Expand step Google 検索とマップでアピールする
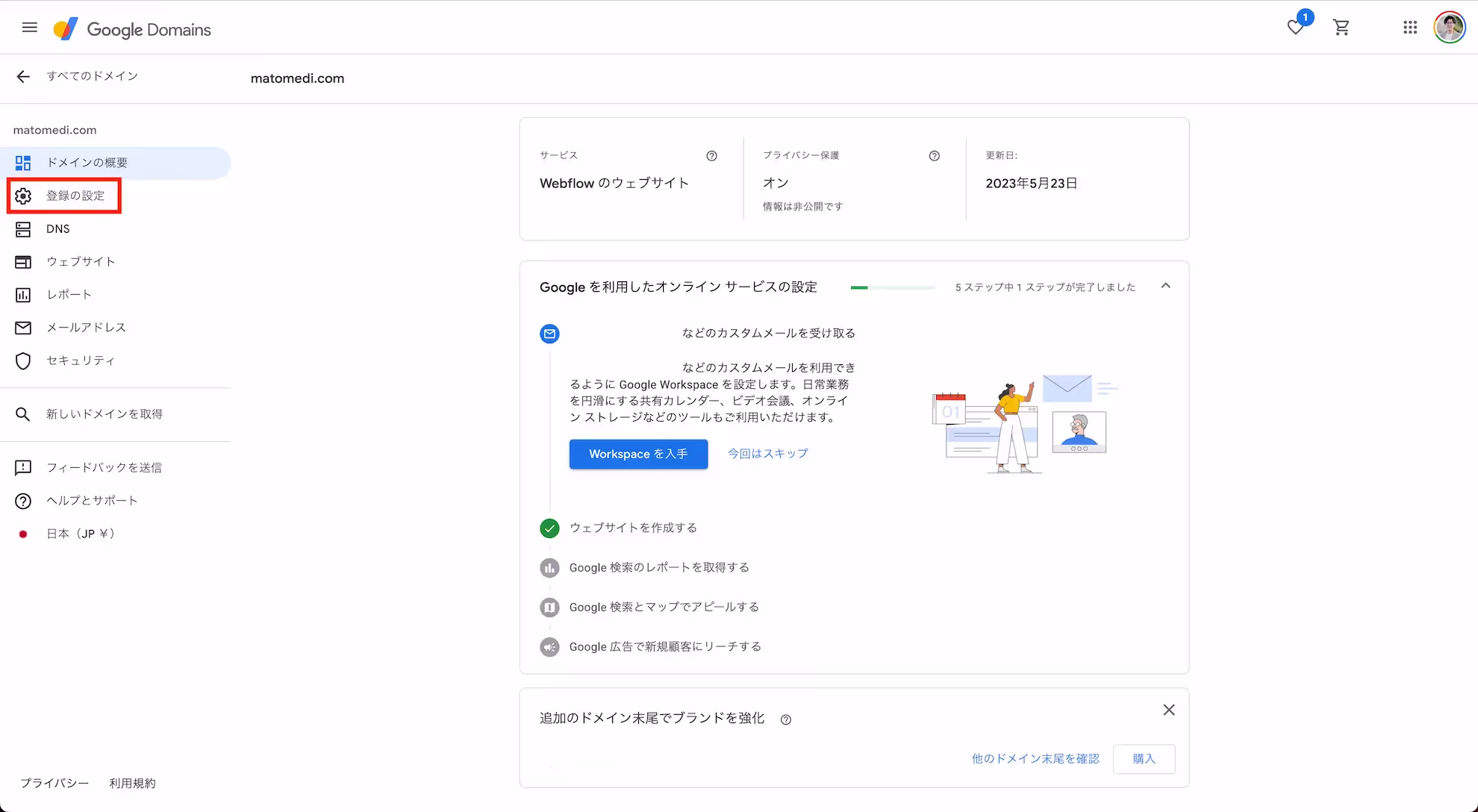The image size is (1478, 812). [x=664, y=608]
